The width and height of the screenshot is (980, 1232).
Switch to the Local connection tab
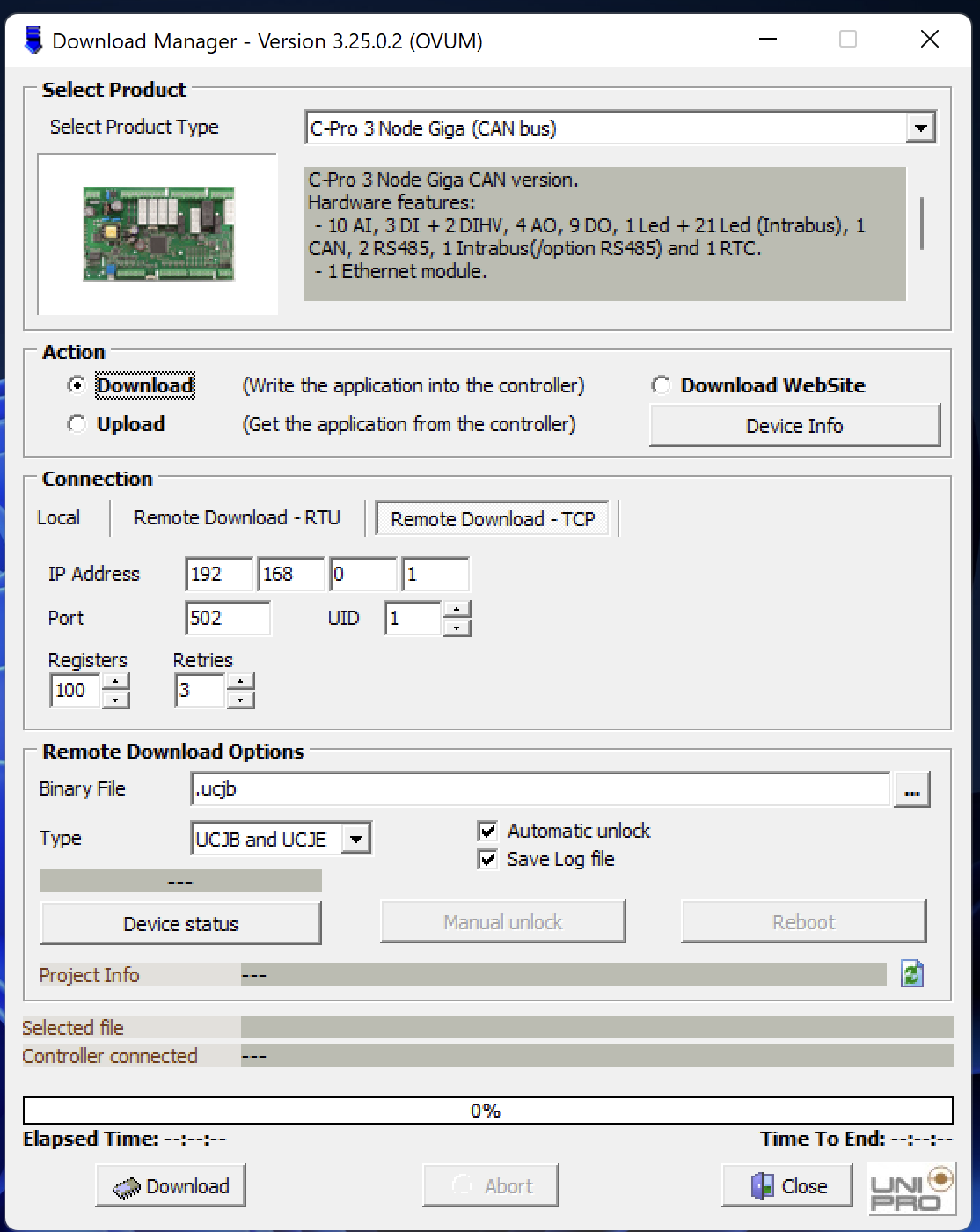(58, 518)
